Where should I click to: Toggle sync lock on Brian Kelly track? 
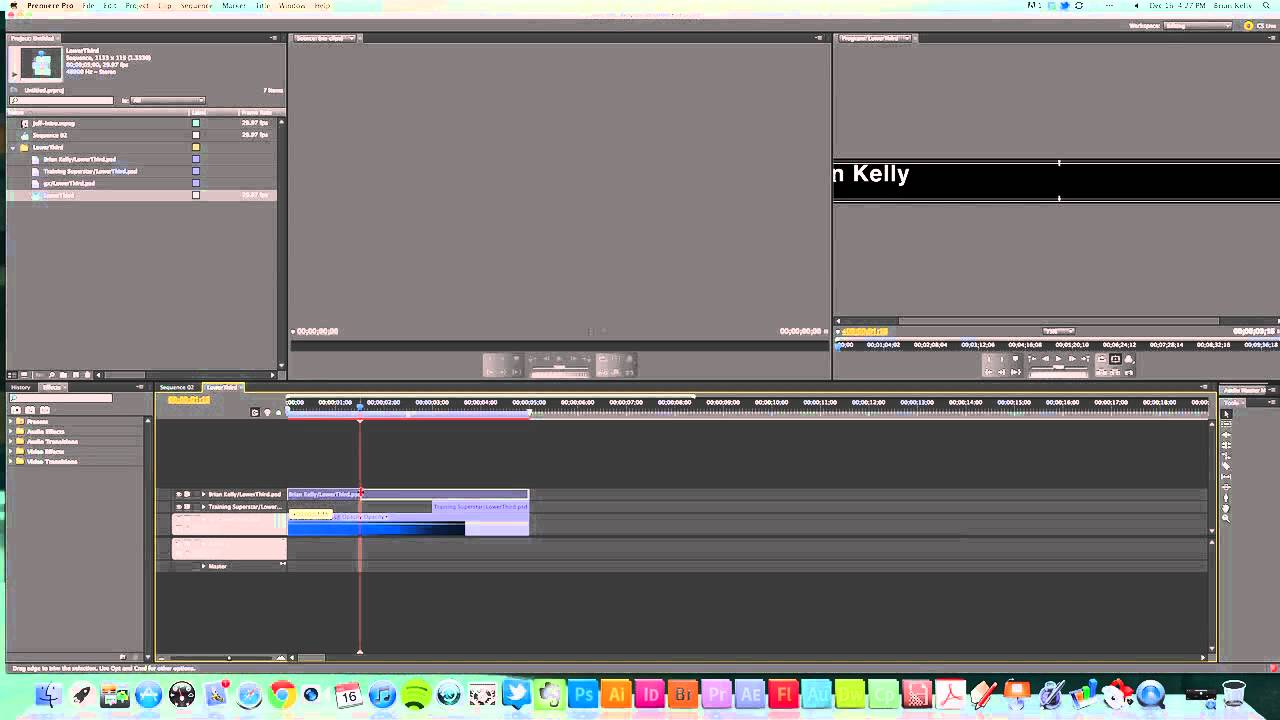[187, 494]
